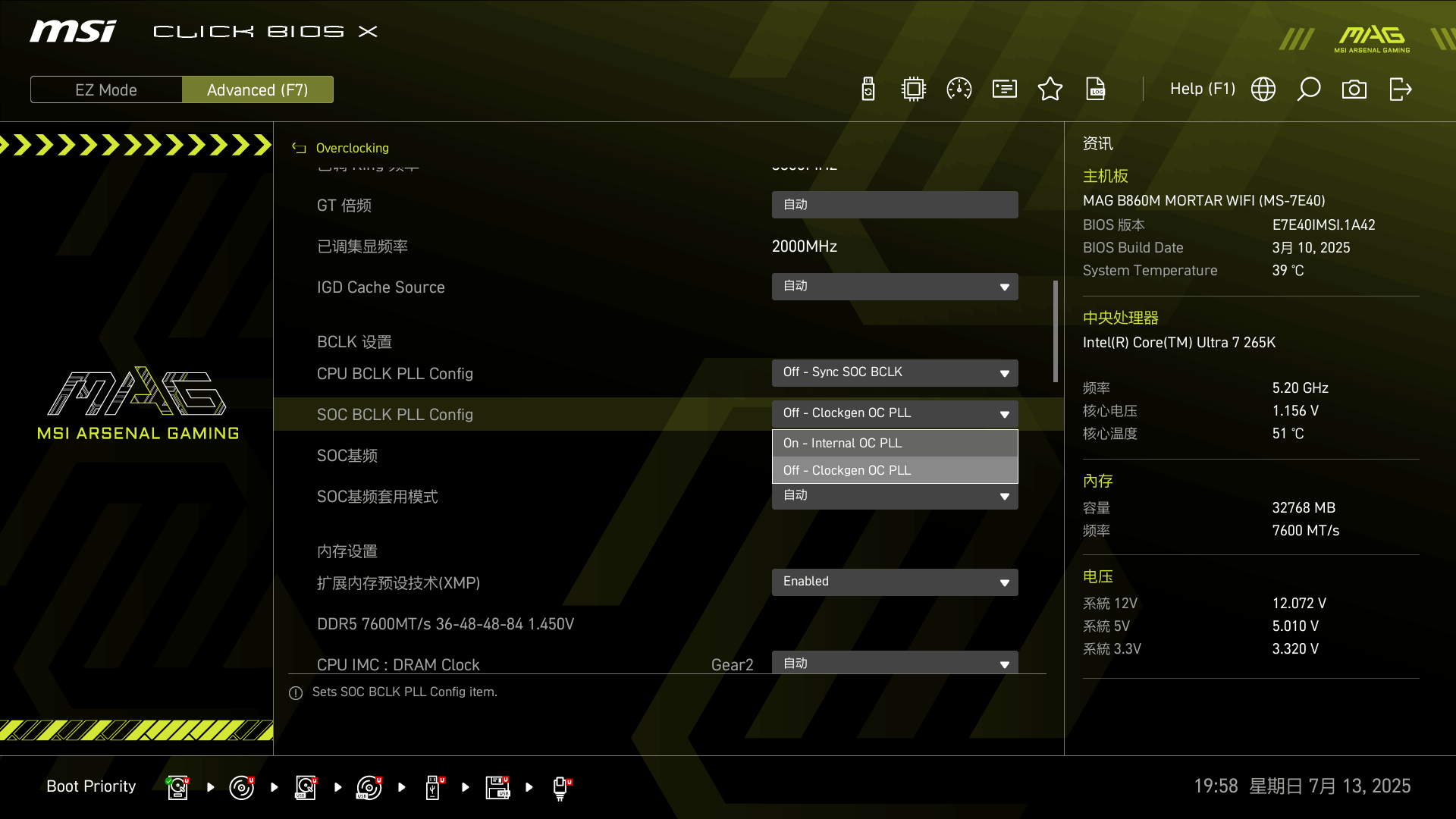Open the LOG file icon
The width and height of the screenshot is (1456, 819).
(1096, 89)
